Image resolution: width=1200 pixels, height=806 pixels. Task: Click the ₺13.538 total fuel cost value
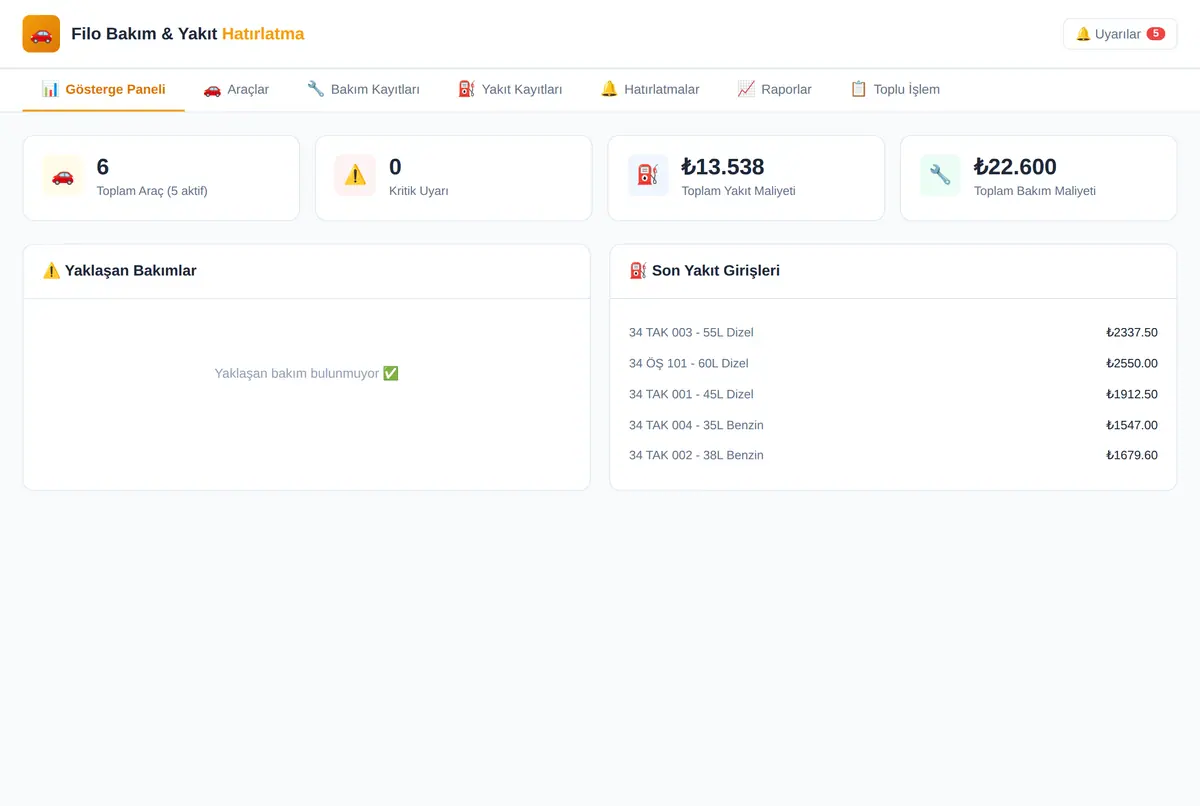click(723, 167)
